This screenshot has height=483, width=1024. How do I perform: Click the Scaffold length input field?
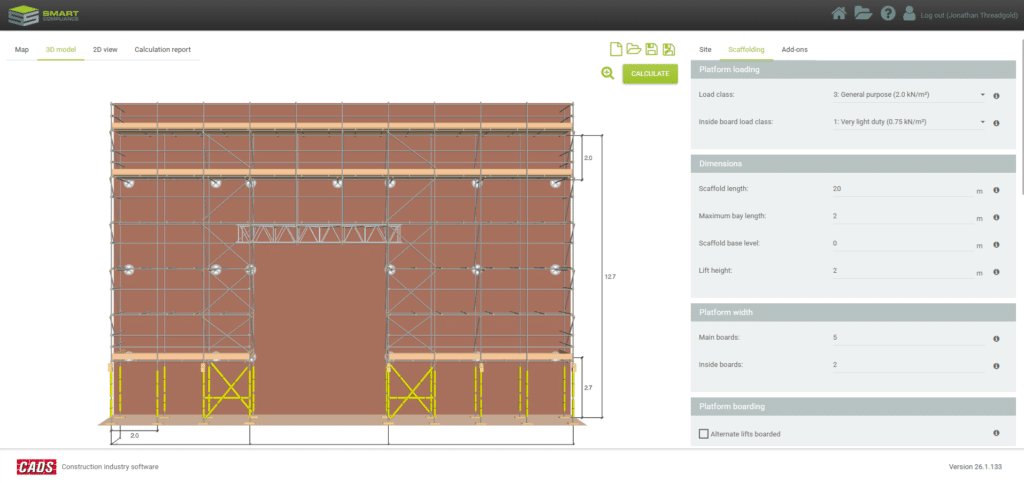click(x=902, y=189)
